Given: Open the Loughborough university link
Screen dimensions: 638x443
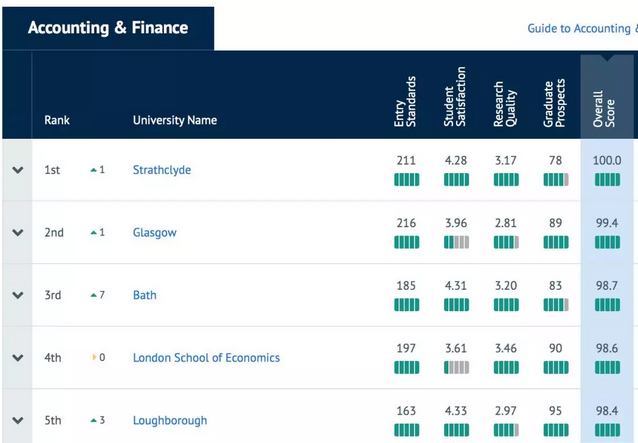Looking at the screenshot, I should (x=169, y=420).
